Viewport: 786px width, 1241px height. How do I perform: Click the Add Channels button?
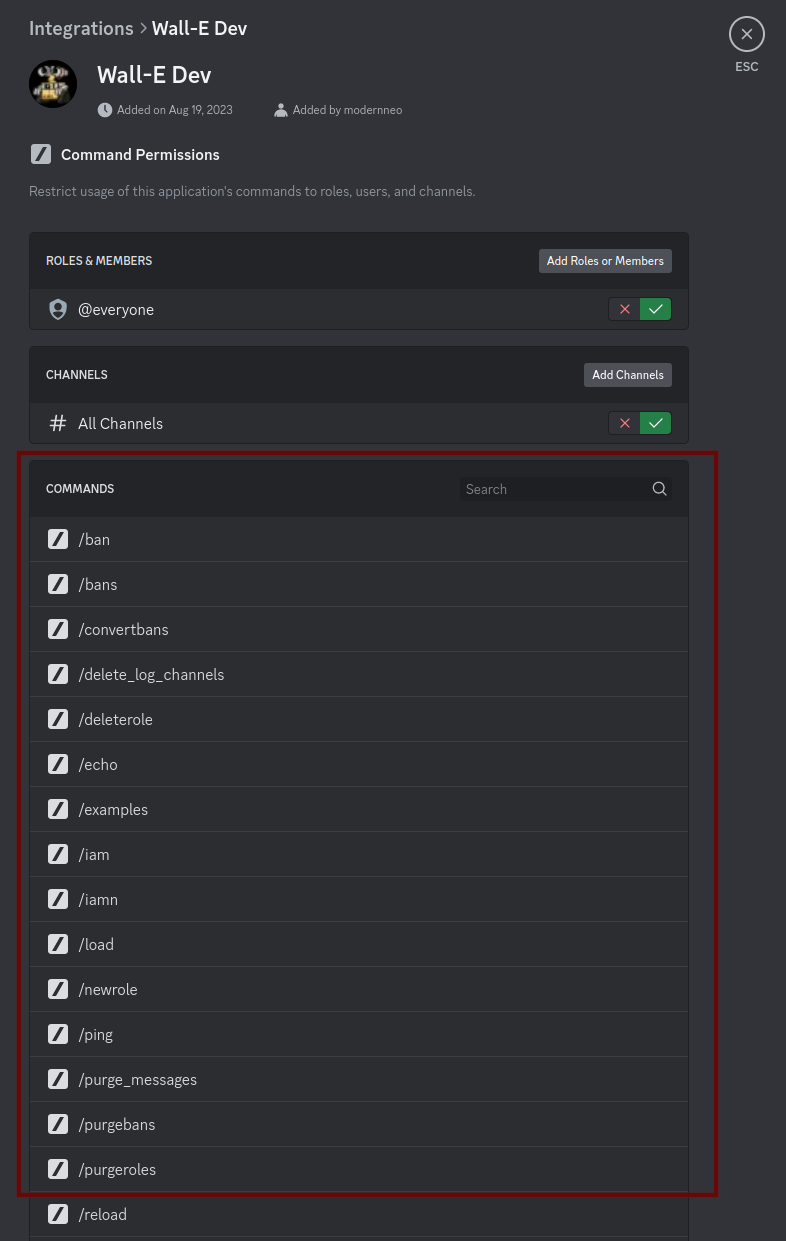(x=628, y=374)
